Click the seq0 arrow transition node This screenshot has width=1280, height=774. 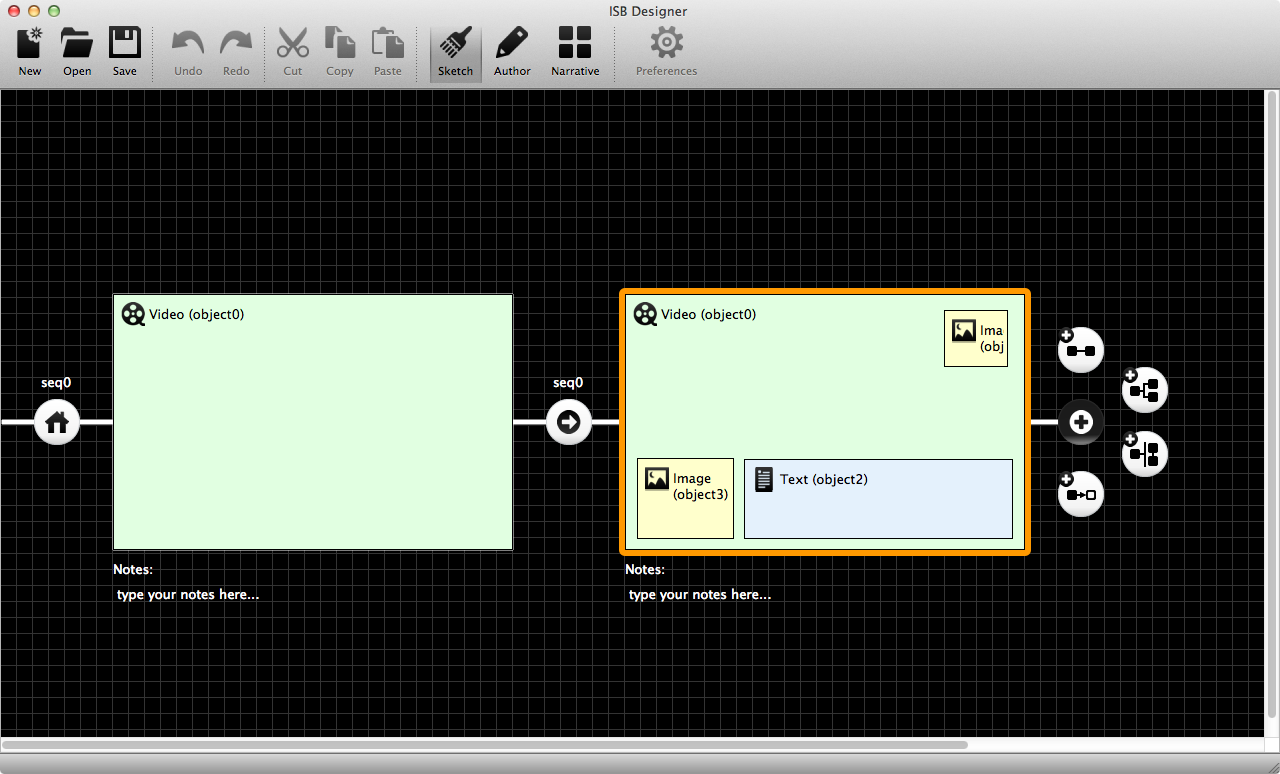[x=569, y=422]
